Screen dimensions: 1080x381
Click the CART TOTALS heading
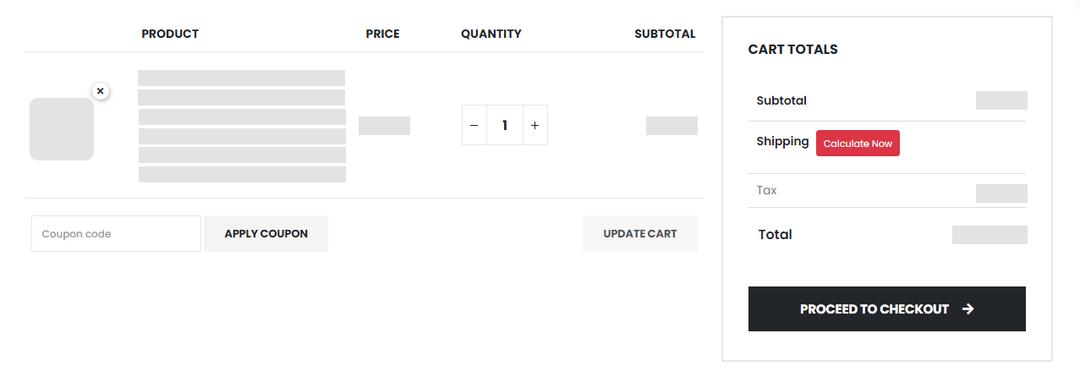(x=793, y=50)
